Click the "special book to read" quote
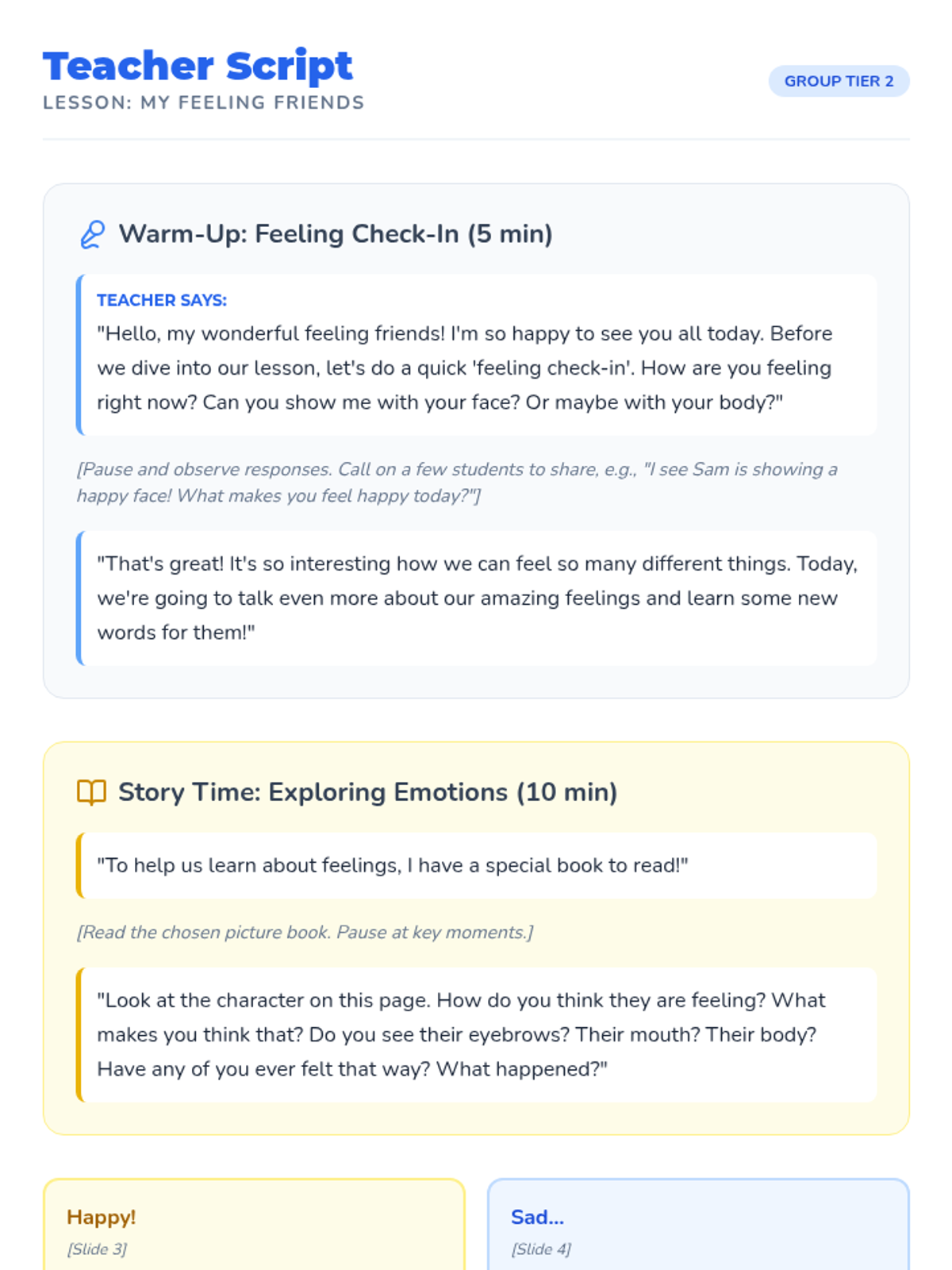Image resolution: width=952 pixels, height=1270 pixels. click(393, 865)
